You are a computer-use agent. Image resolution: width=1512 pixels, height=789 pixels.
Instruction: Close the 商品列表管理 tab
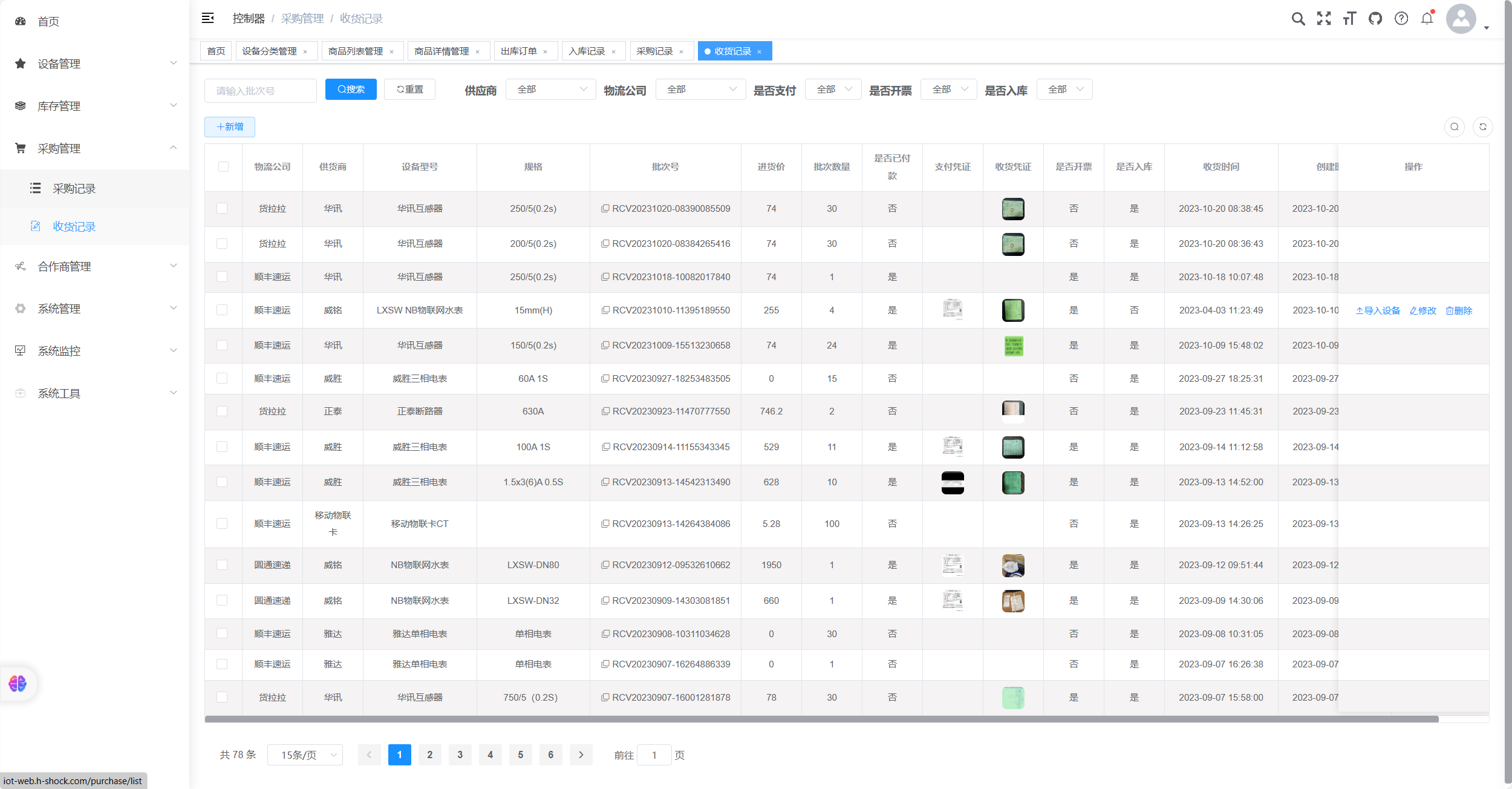click(392, 51)
